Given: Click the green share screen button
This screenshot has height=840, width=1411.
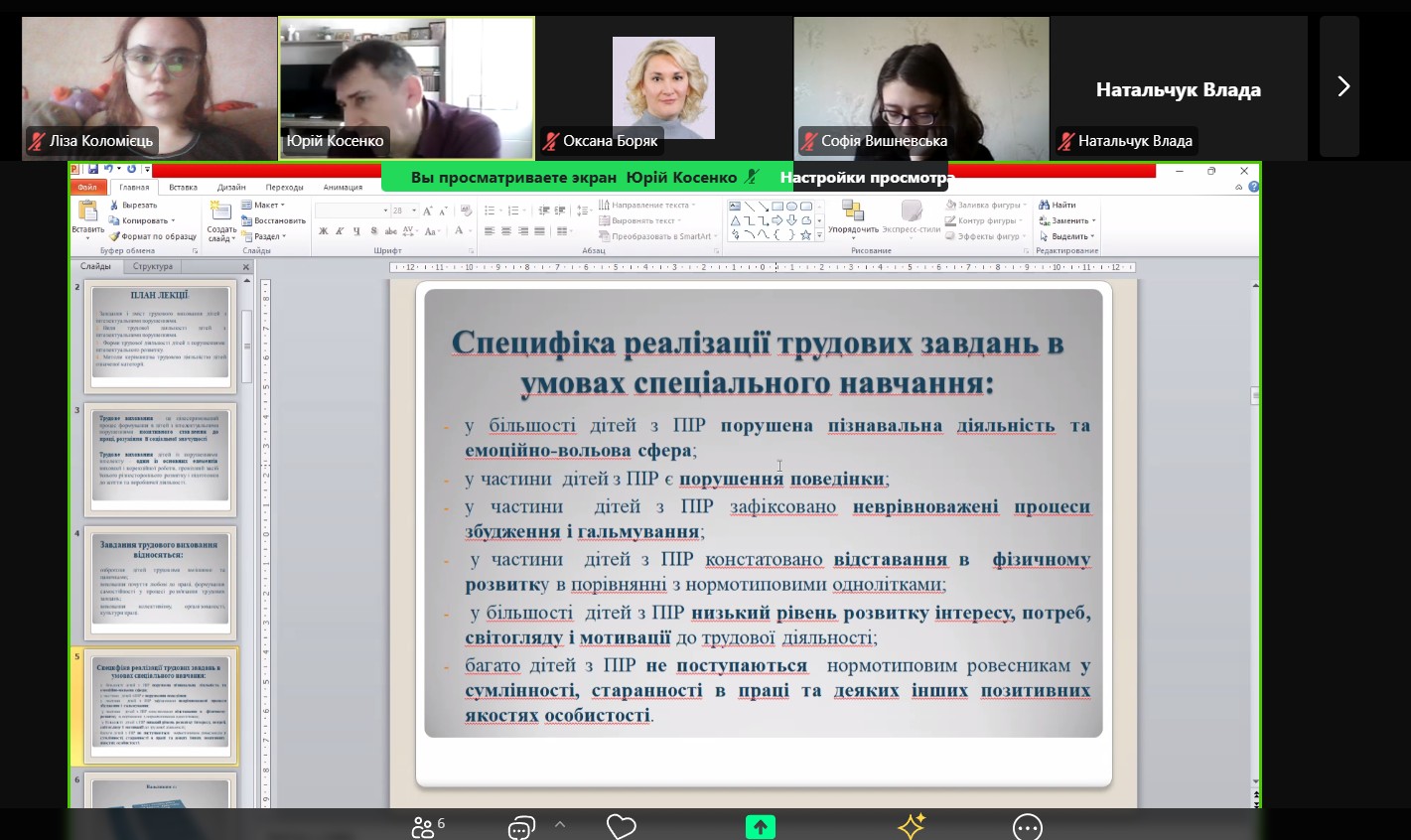Looking at the screenshot, I should (761, 826).
